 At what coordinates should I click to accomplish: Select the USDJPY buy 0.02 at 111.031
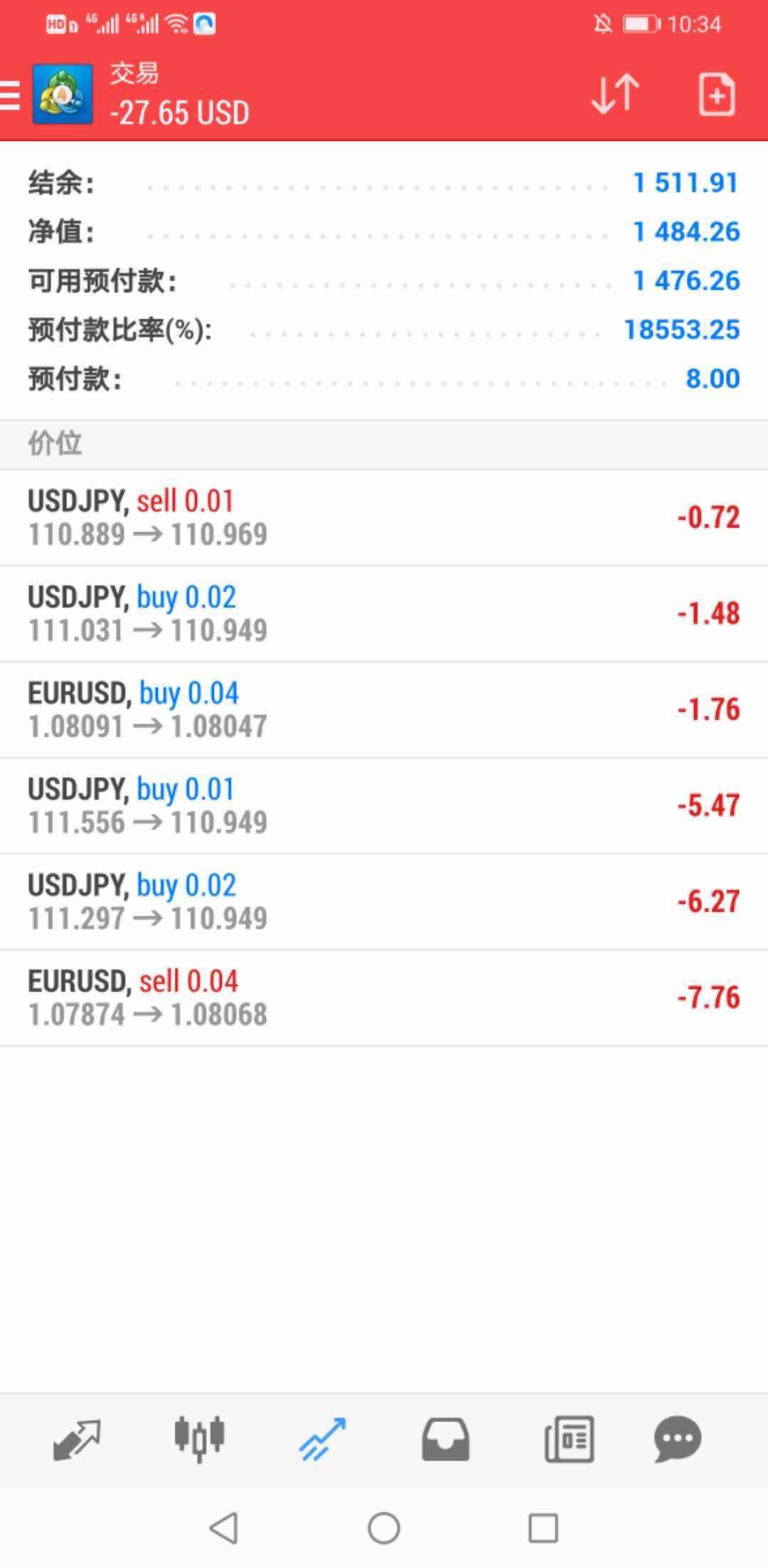[384, 613]
